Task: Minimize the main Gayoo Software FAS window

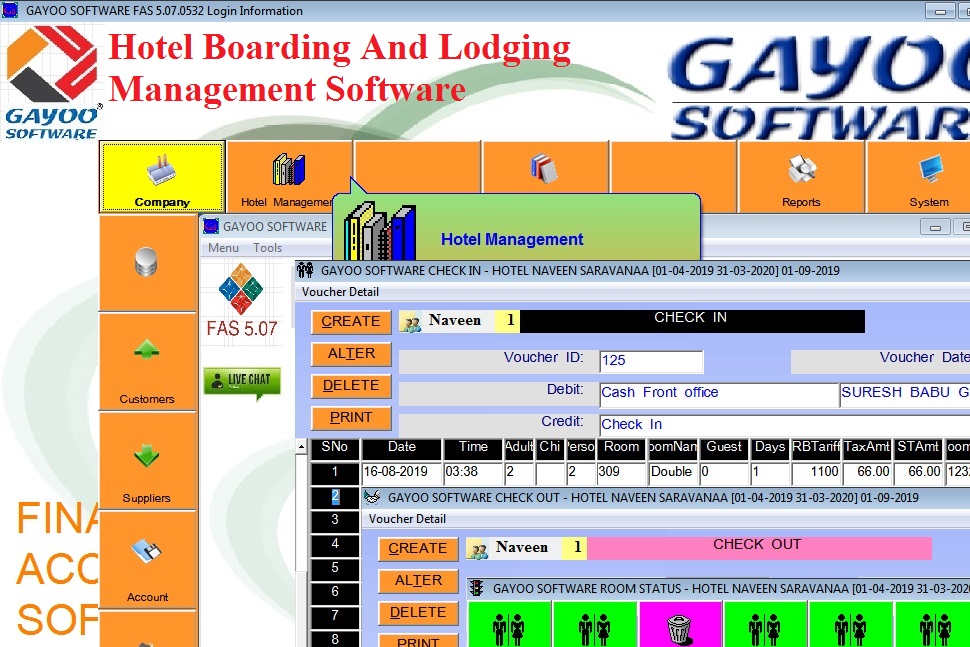Action: (x=940, y=11)
